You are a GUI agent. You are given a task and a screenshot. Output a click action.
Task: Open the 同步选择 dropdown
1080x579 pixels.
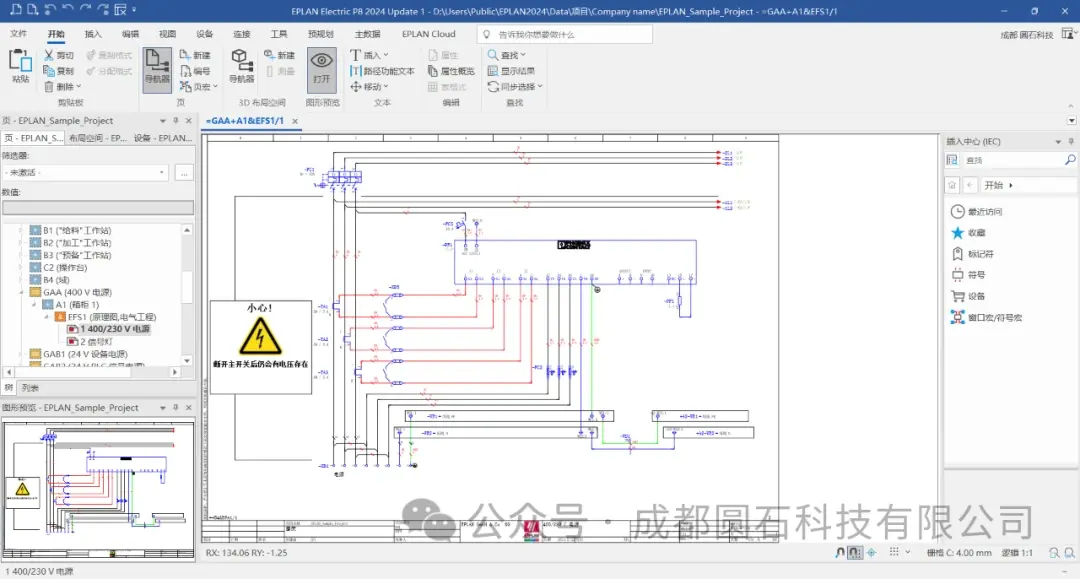coord(515,87)
